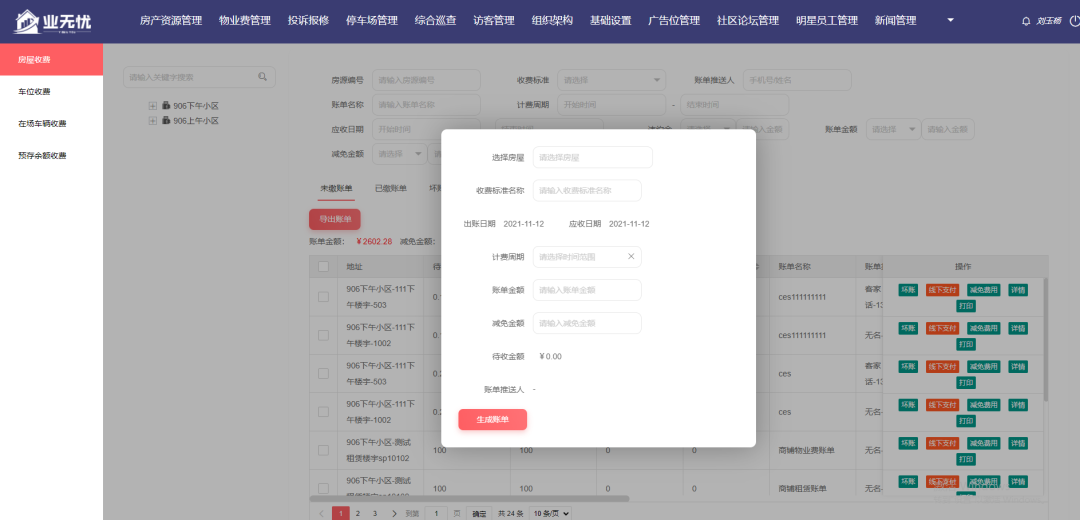This screenshot has width=1080, height=520.
Task: Go to page 3
Action: click(374, 513)
